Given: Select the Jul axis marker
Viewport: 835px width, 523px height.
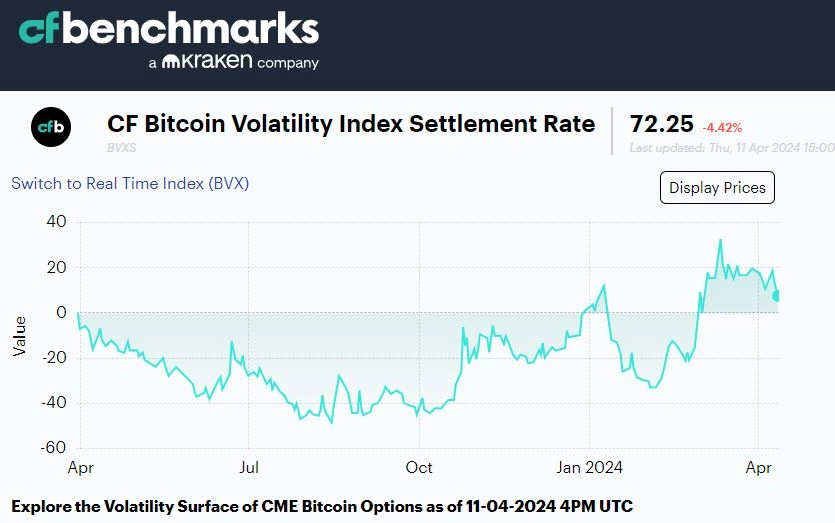Looking at the screenshot, I should coord(249,467).
